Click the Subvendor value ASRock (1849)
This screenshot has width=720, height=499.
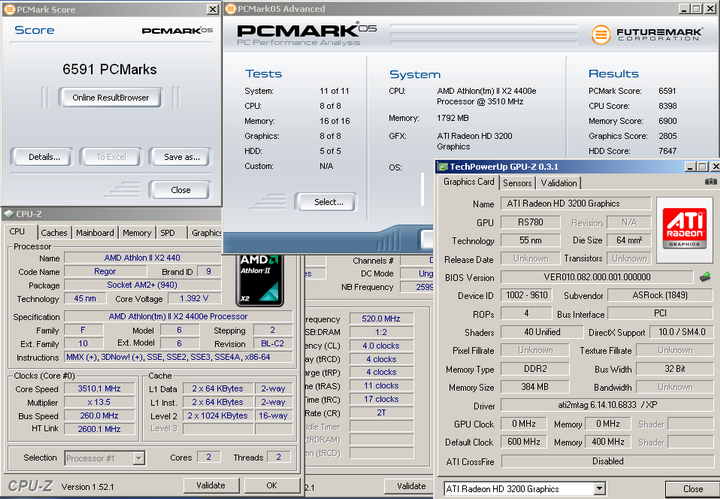click(660, 295)
